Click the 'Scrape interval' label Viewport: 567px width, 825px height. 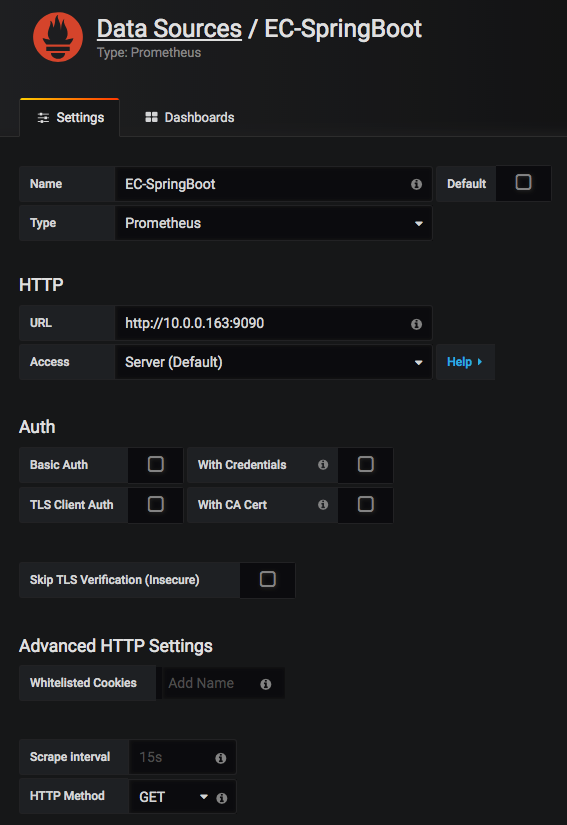click(x=70, y=757)
